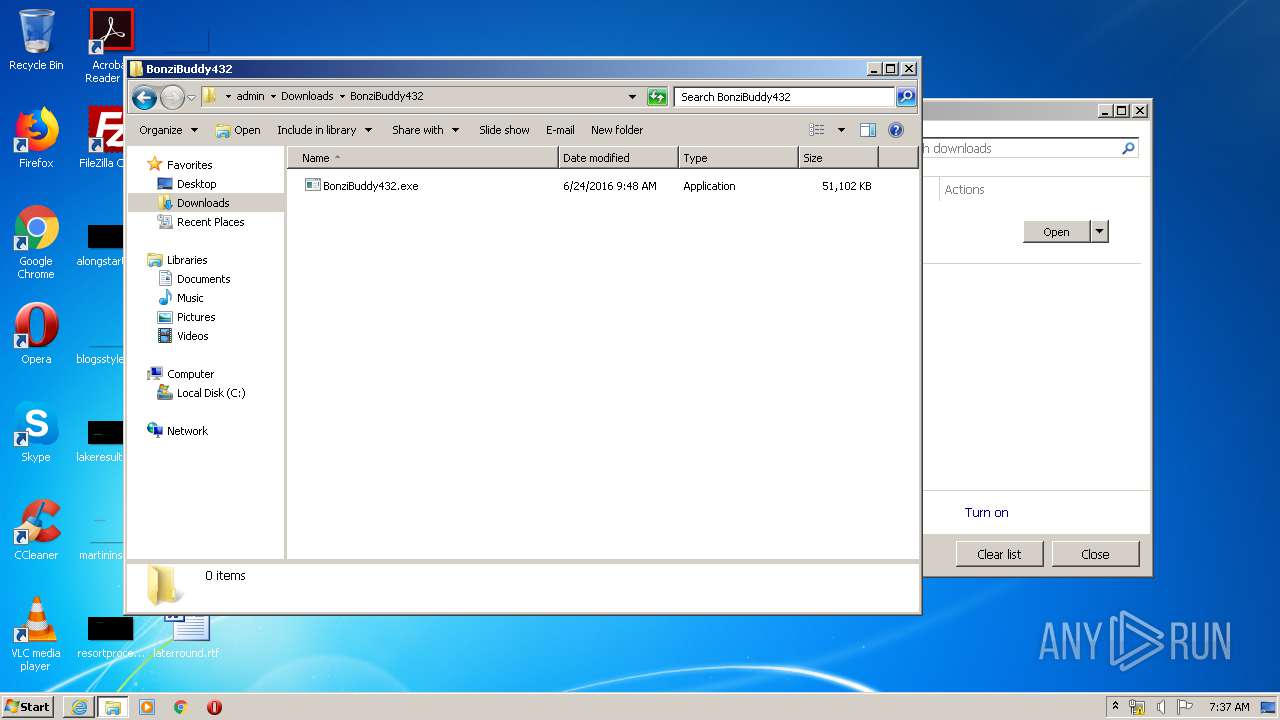Open the Music library
Image resolution: width=1280 pixels, height=720 pixels.
[x=181, y=298]
